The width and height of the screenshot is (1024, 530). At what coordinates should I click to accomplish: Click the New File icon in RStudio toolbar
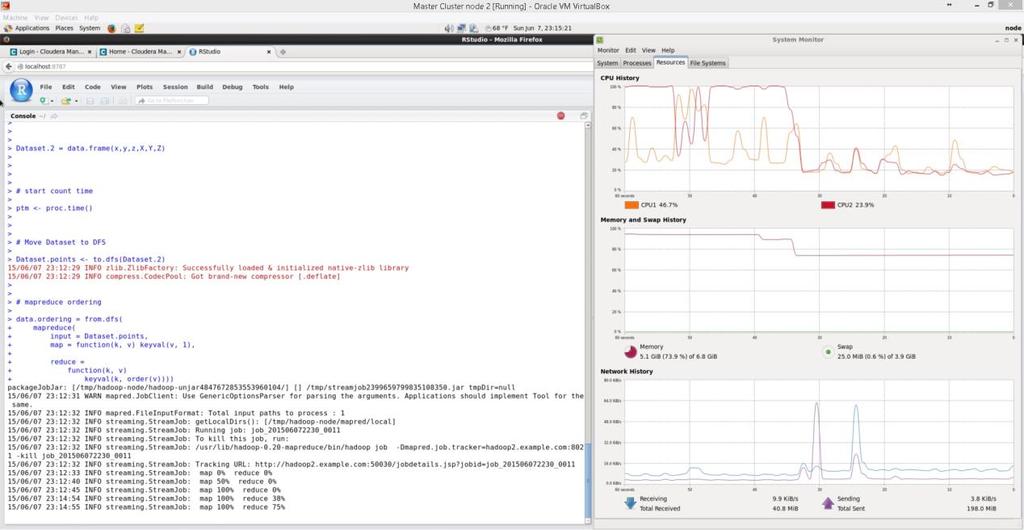coord(43,101)
